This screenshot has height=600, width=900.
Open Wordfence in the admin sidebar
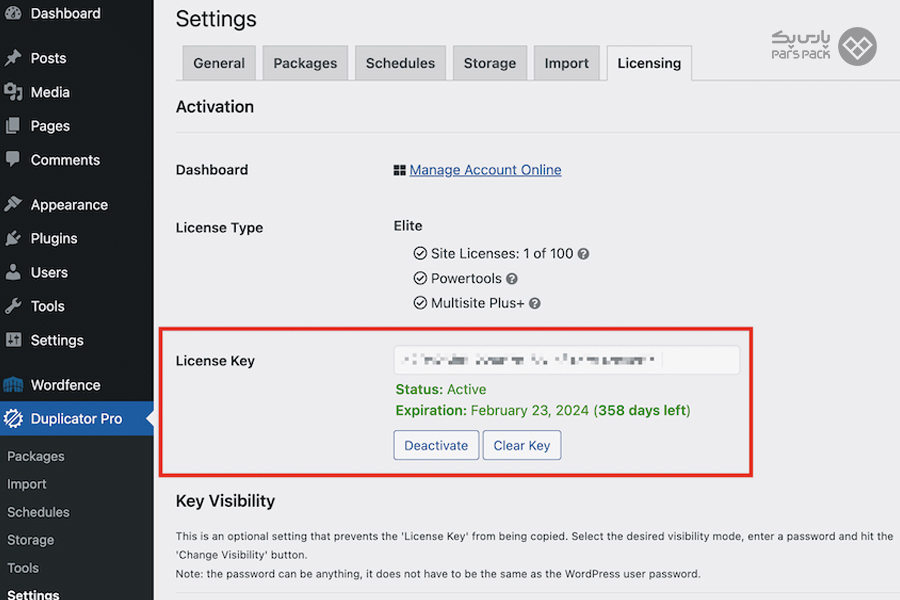pos(65,385)
